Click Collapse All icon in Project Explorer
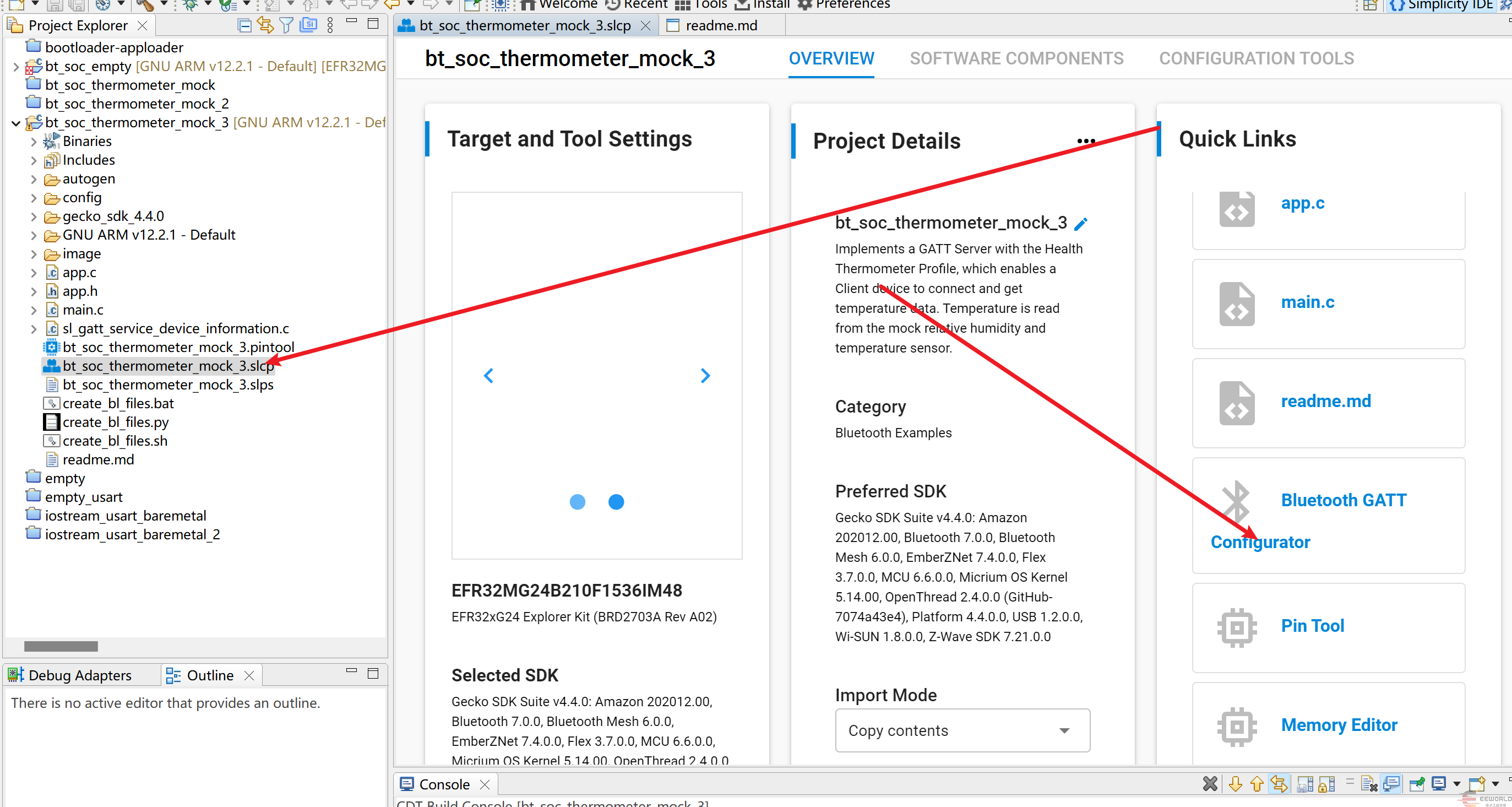The height and width of the screenshot is (807, 1512). (244, 25)
